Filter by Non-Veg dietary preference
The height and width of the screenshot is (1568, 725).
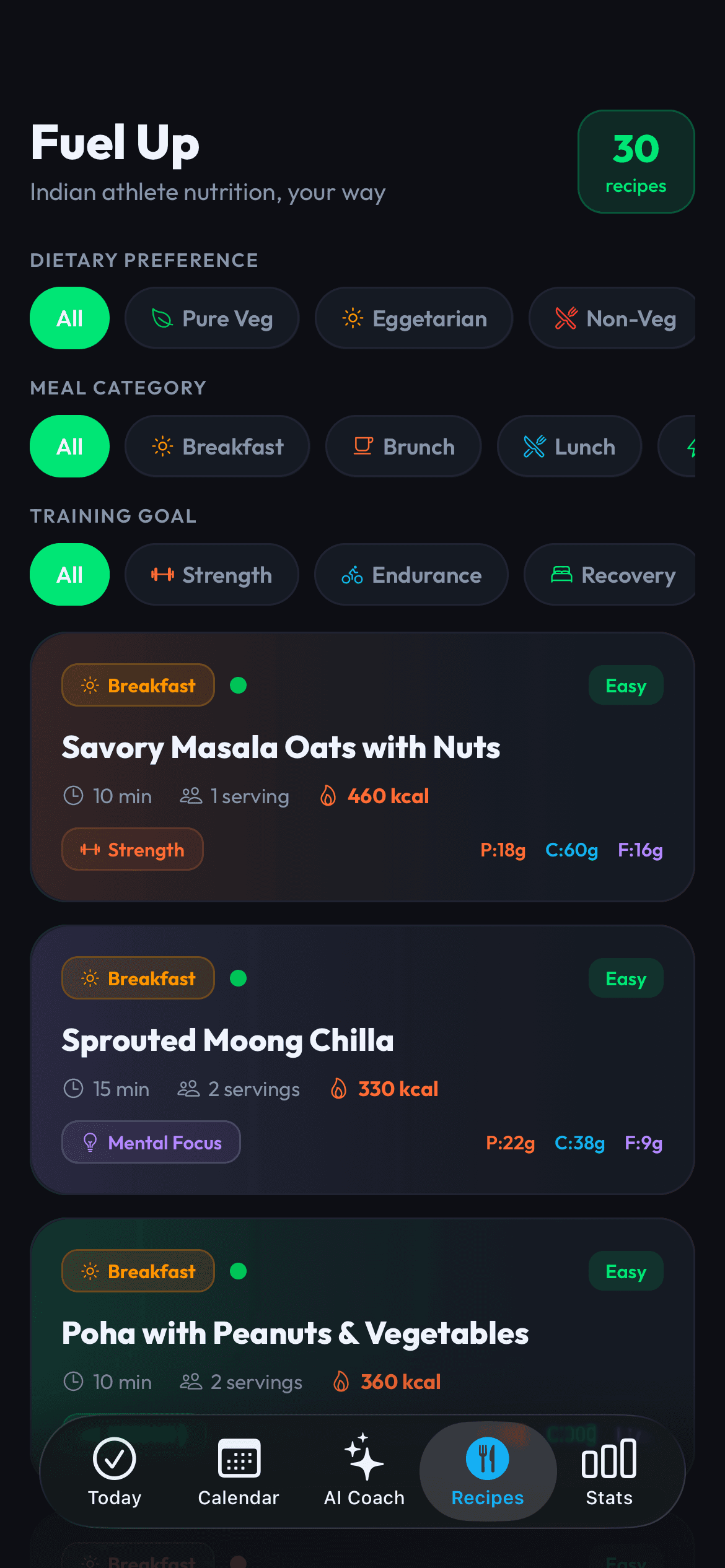pos(613,318)
